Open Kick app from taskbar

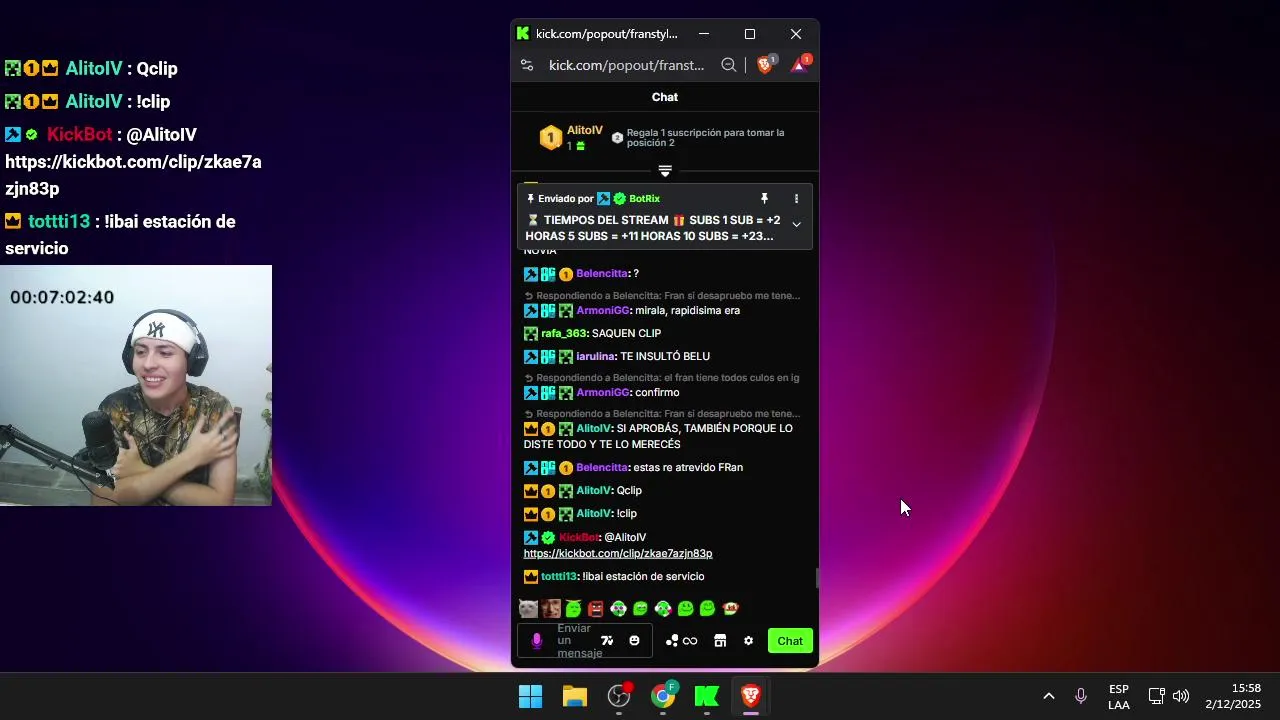pyautogui.click(x=707, y=696)
